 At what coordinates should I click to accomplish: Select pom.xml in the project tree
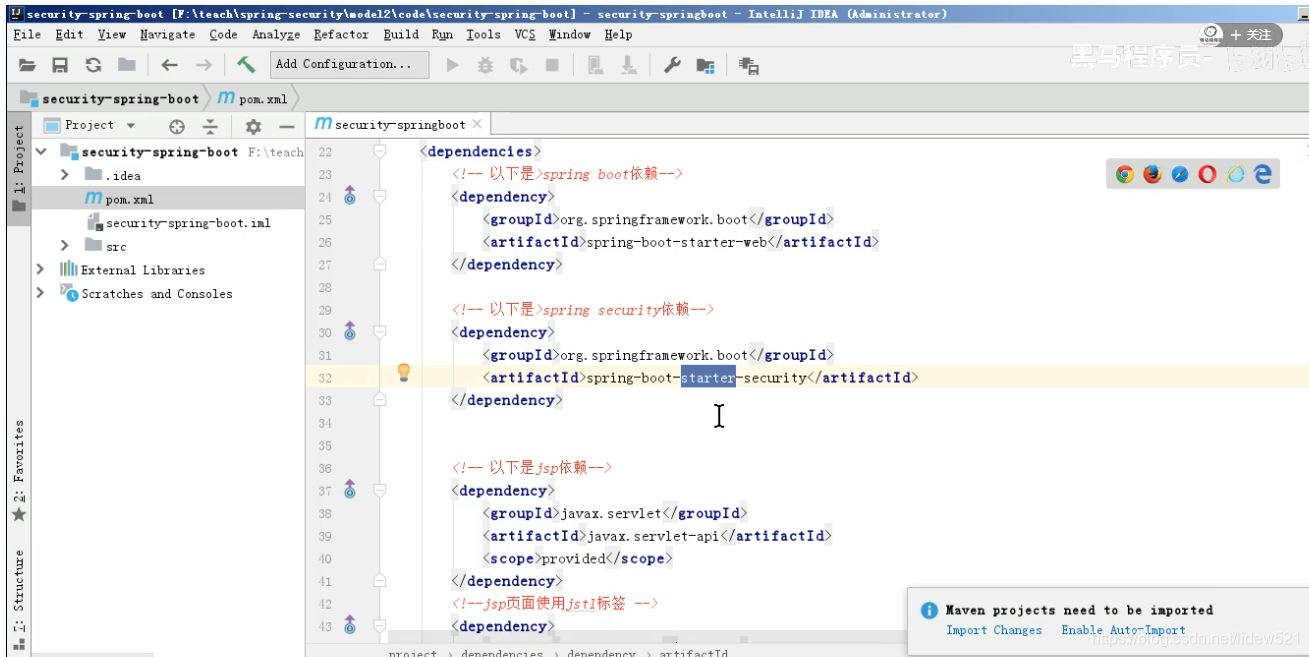(x=129, y=199)
